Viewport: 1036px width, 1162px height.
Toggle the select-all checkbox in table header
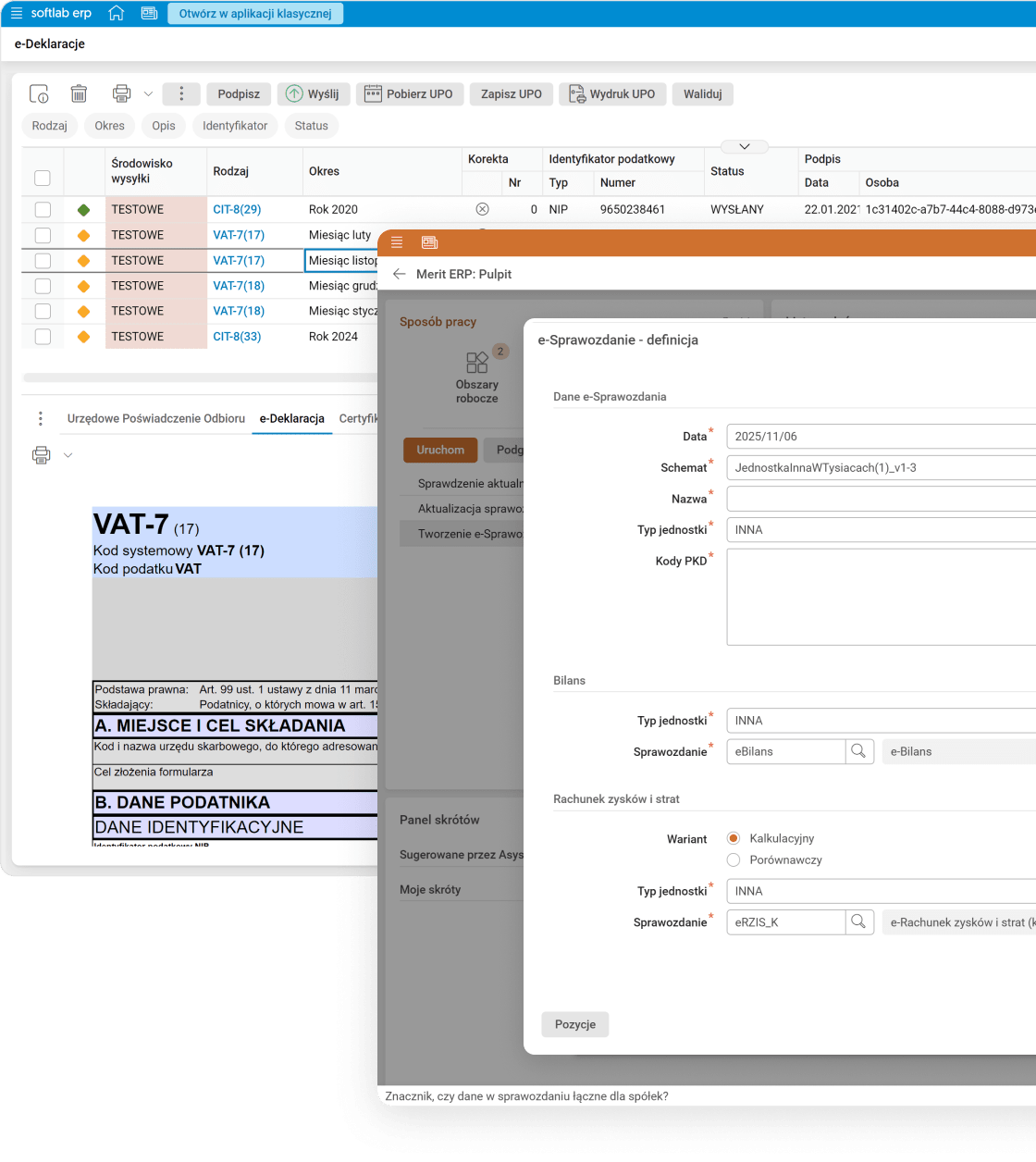[x=43, y=178]
